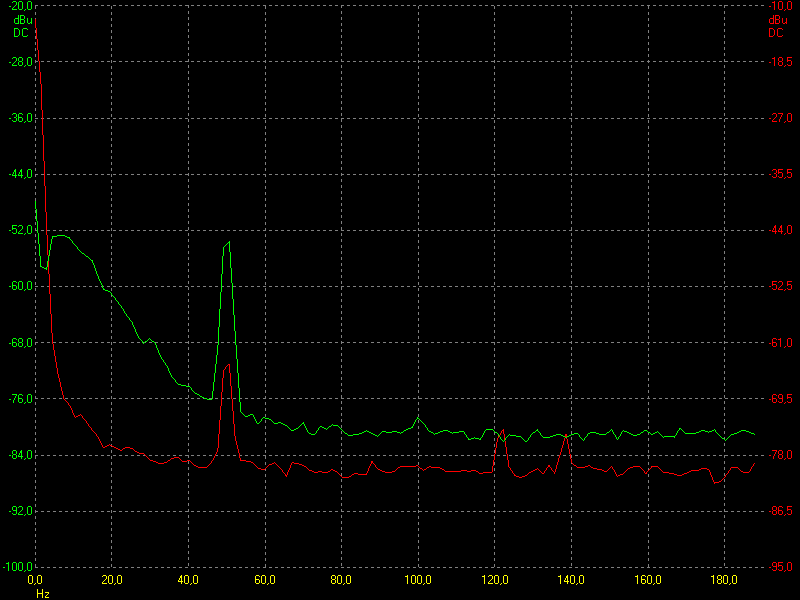The height and width of the screenshot is (600, 800).
Task: Select the -52,5 red axis label
Action: point(781,286)
